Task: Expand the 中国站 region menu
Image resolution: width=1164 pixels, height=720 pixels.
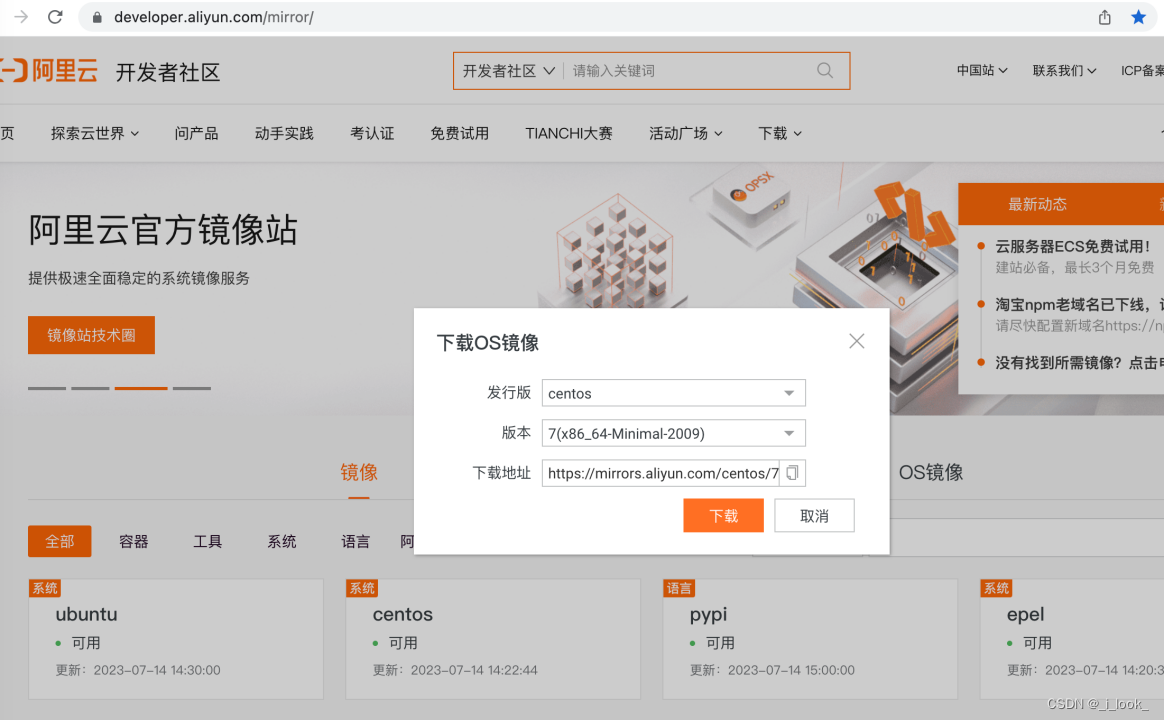Action: [x=981, y=71]
